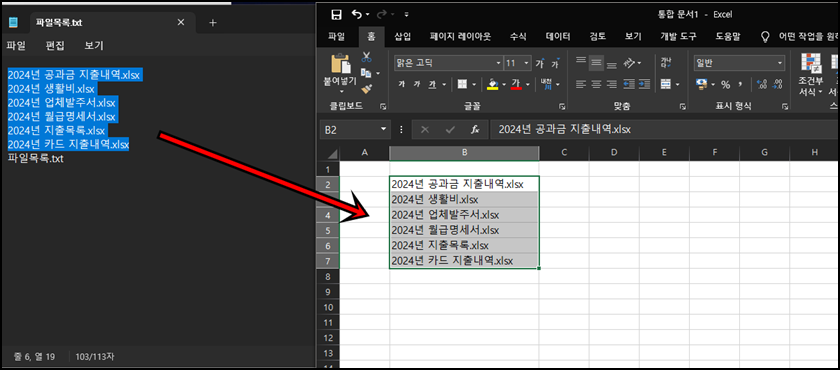840x370 pixels.
Task: Click the Accounting Number Format currency icon
Action: pyautogui.click(x=702, y=84)
